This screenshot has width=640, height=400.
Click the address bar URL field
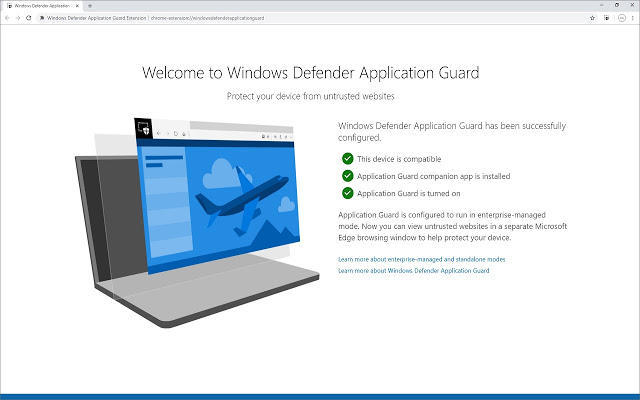click(300, 17)
